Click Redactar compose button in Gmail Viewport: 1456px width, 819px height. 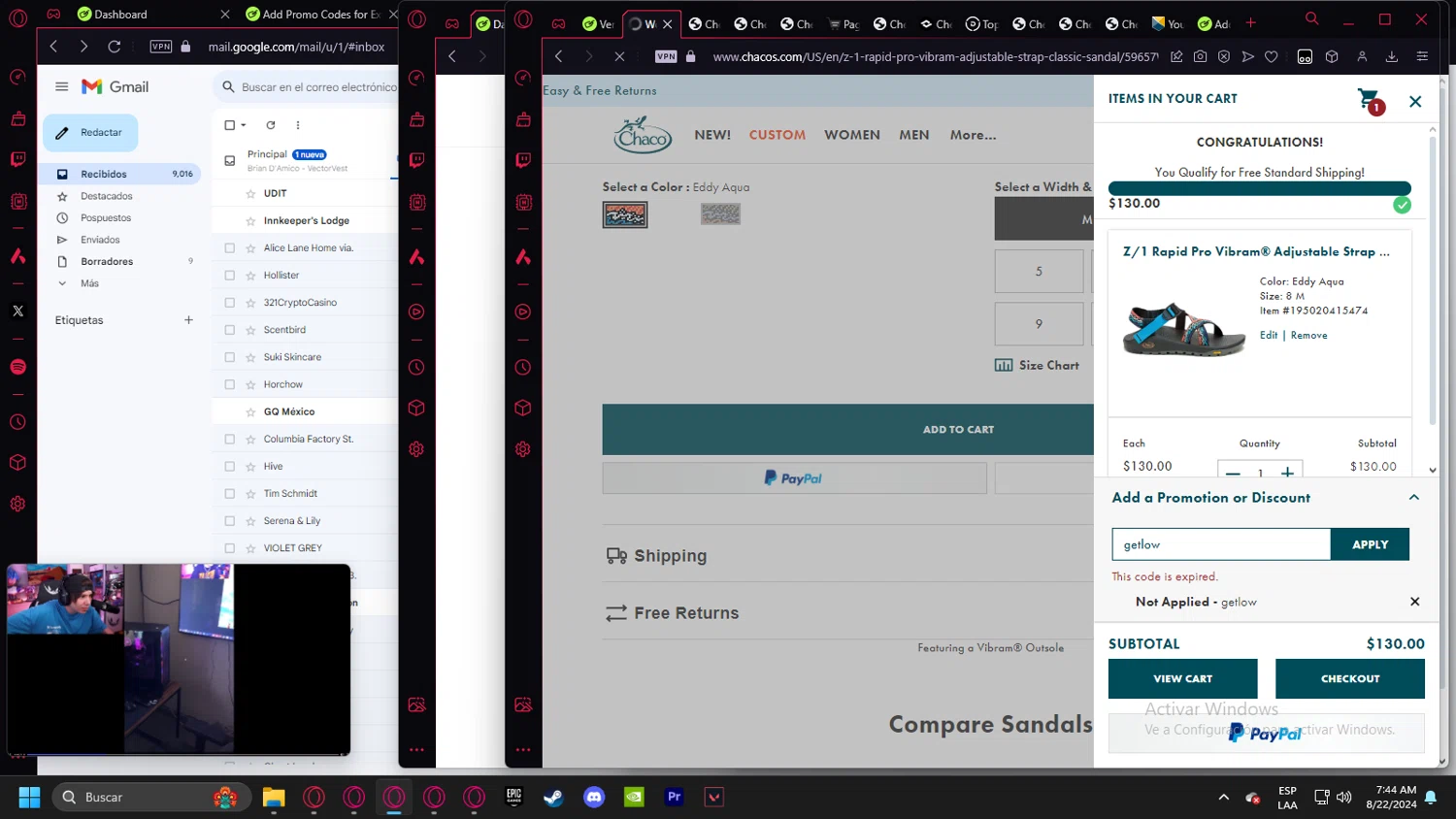coord(90,133)
